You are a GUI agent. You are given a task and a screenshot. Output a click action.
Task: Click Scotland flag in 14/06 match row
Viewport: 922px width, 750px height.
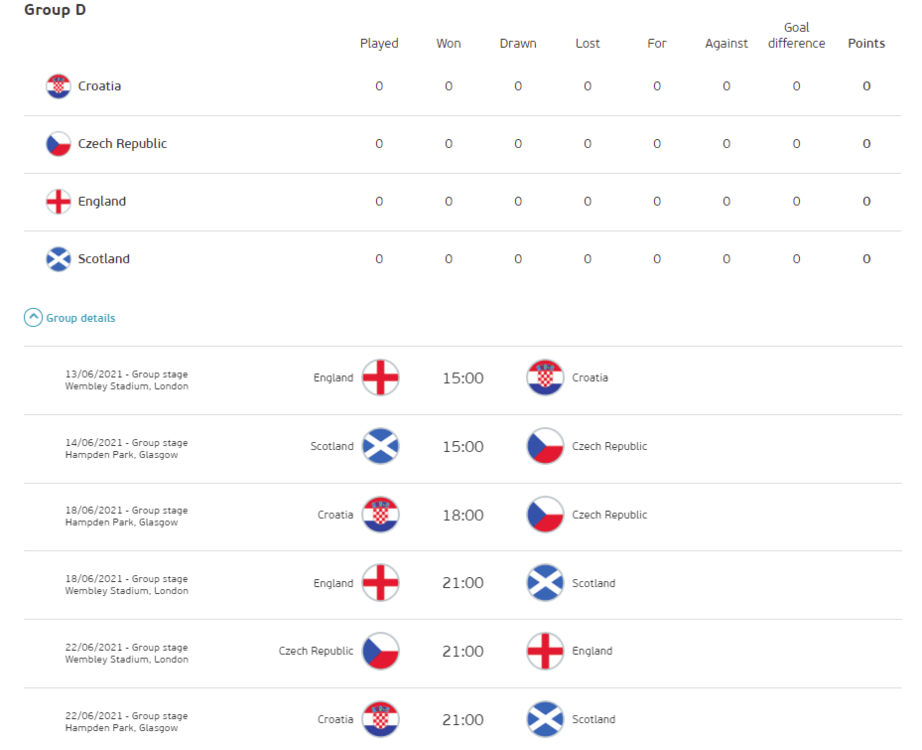click(380, 446)
